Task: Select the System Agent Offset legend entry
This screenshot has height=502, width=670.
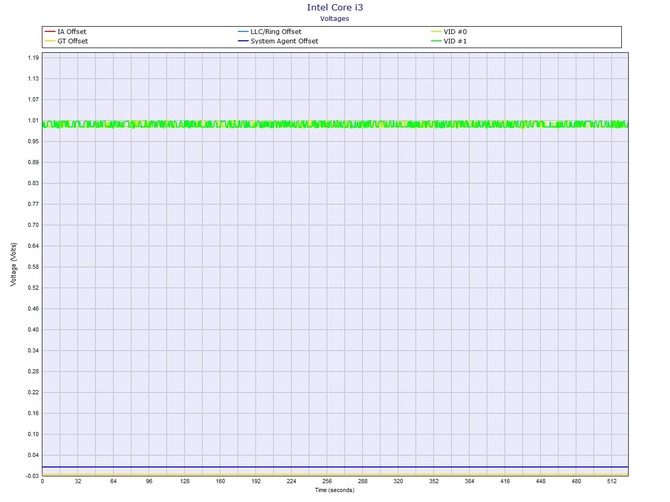Action: (x=278, y=41)
